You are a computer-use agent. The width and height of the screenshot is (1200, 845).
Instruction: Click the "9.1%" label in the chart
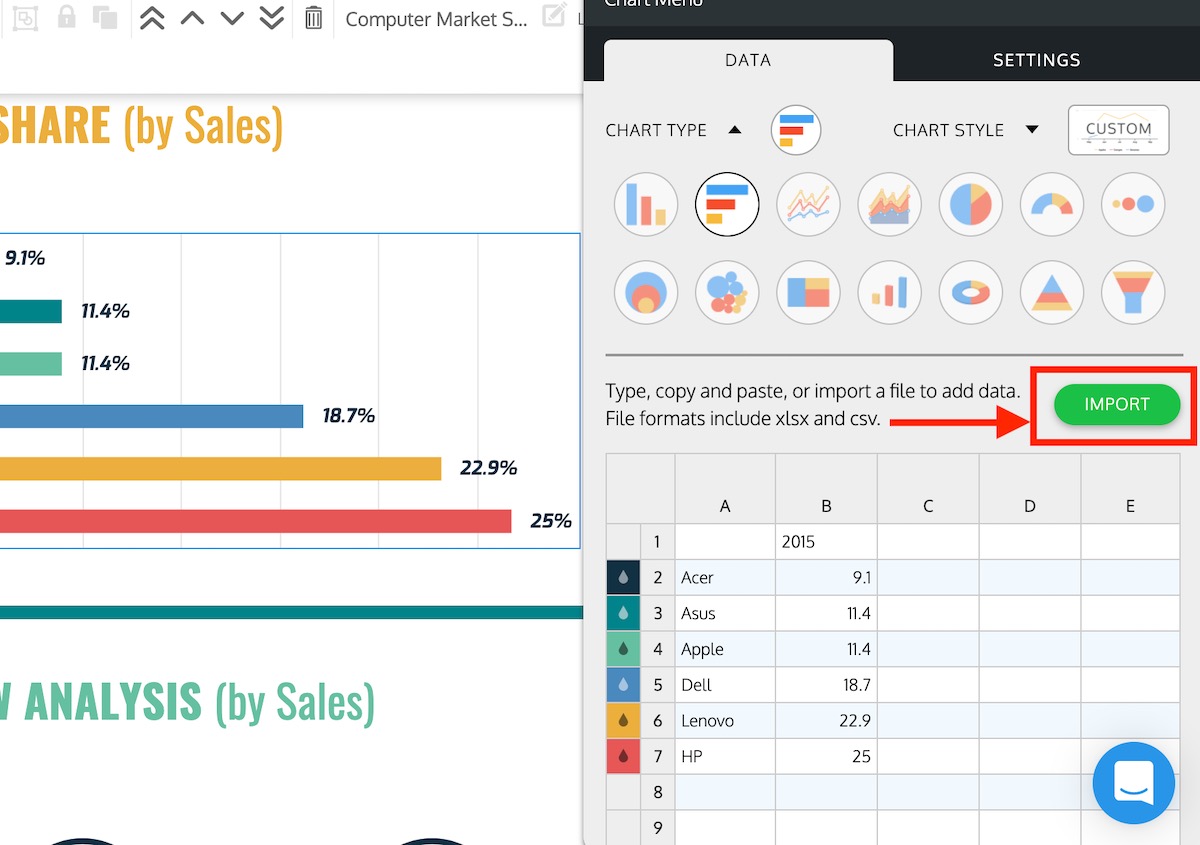(x=25, y=258)
